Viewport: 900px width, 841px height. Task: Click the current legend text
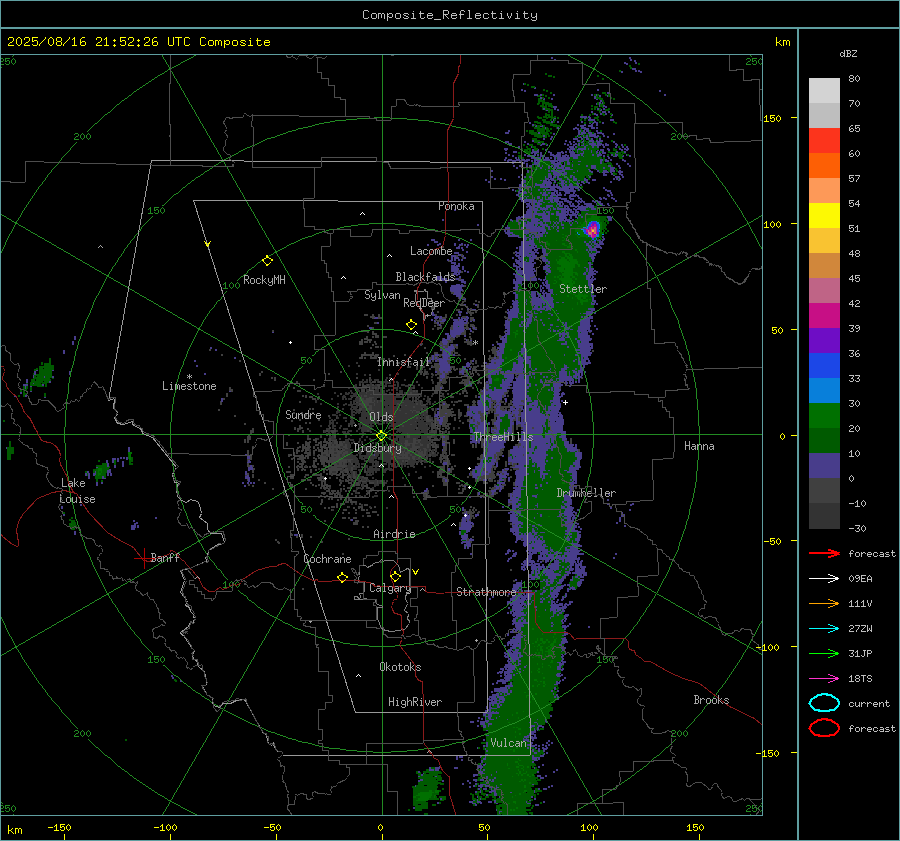869,703
